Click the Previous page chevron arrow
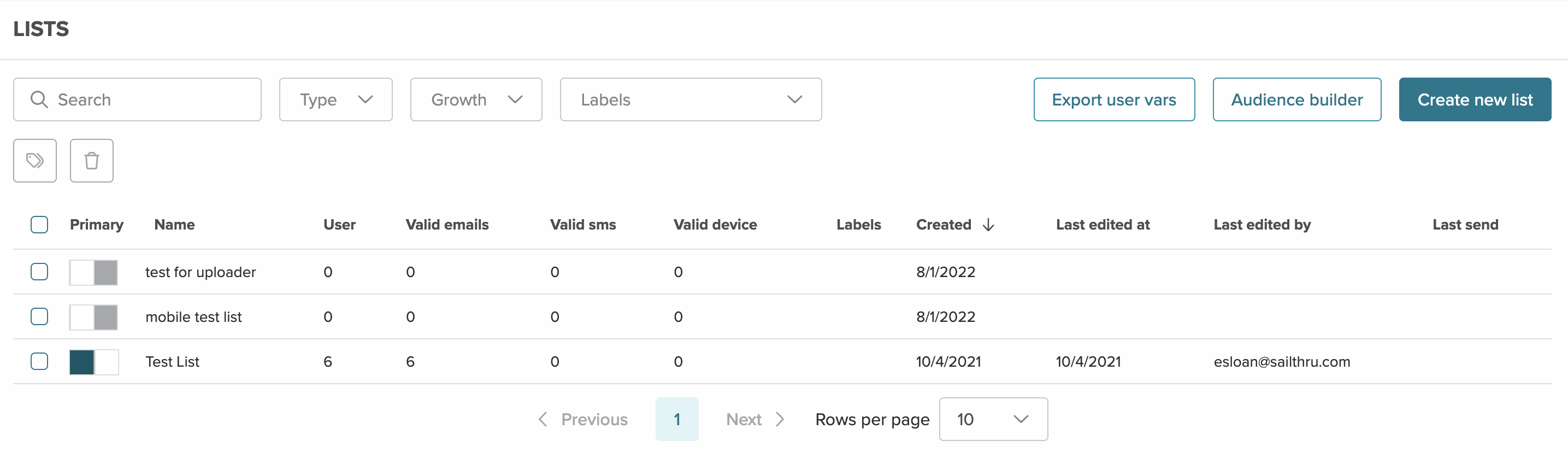 pyautogui.click(x=543, y=420)
